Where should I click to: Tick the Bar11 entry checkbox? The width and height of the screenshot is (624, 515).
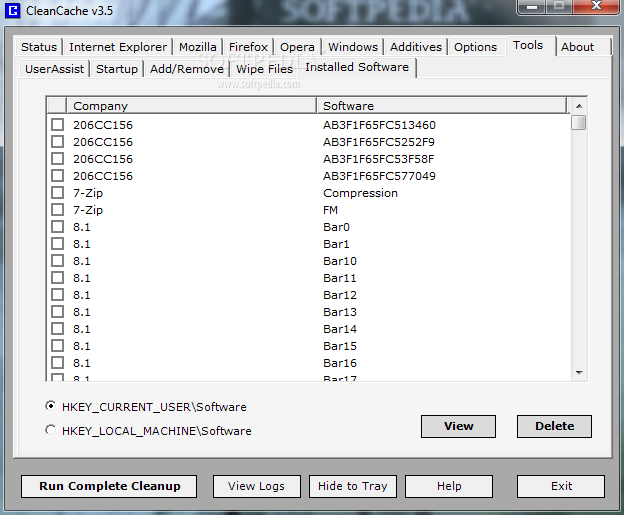(57, 278)
